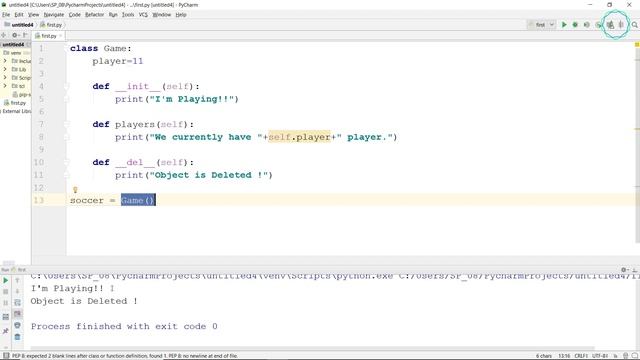640x360 pixels.
Task: Expand the Include folder in project tree
Action: [5, 61]
